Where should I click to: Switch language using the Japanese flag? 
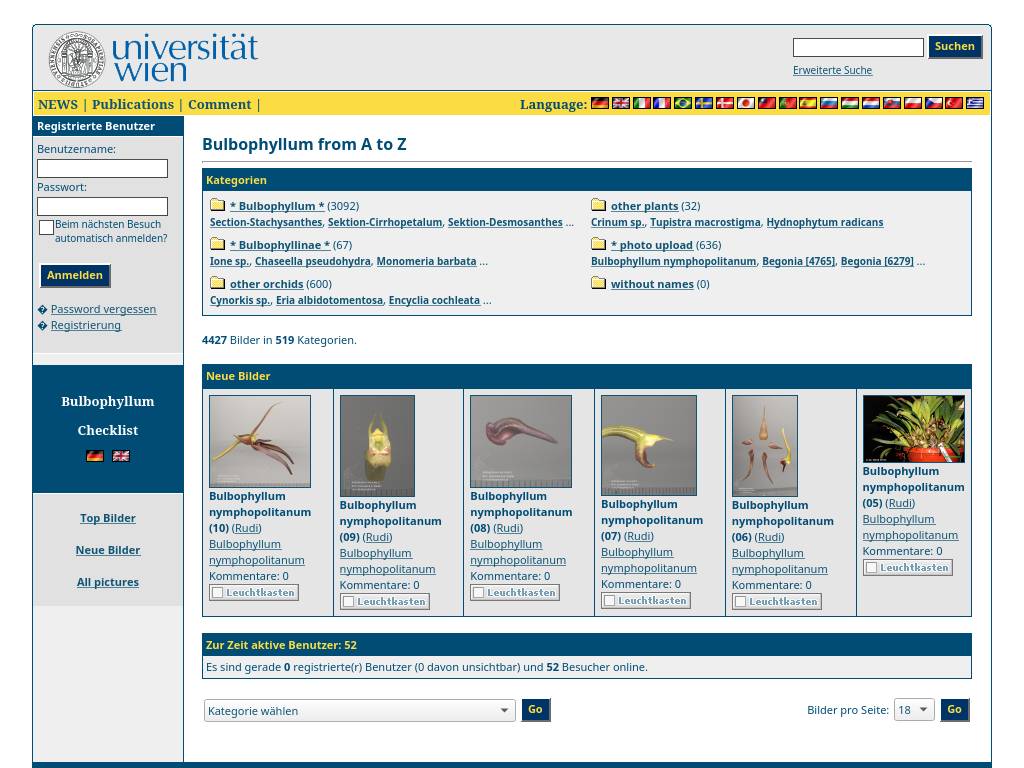point(746,103)
